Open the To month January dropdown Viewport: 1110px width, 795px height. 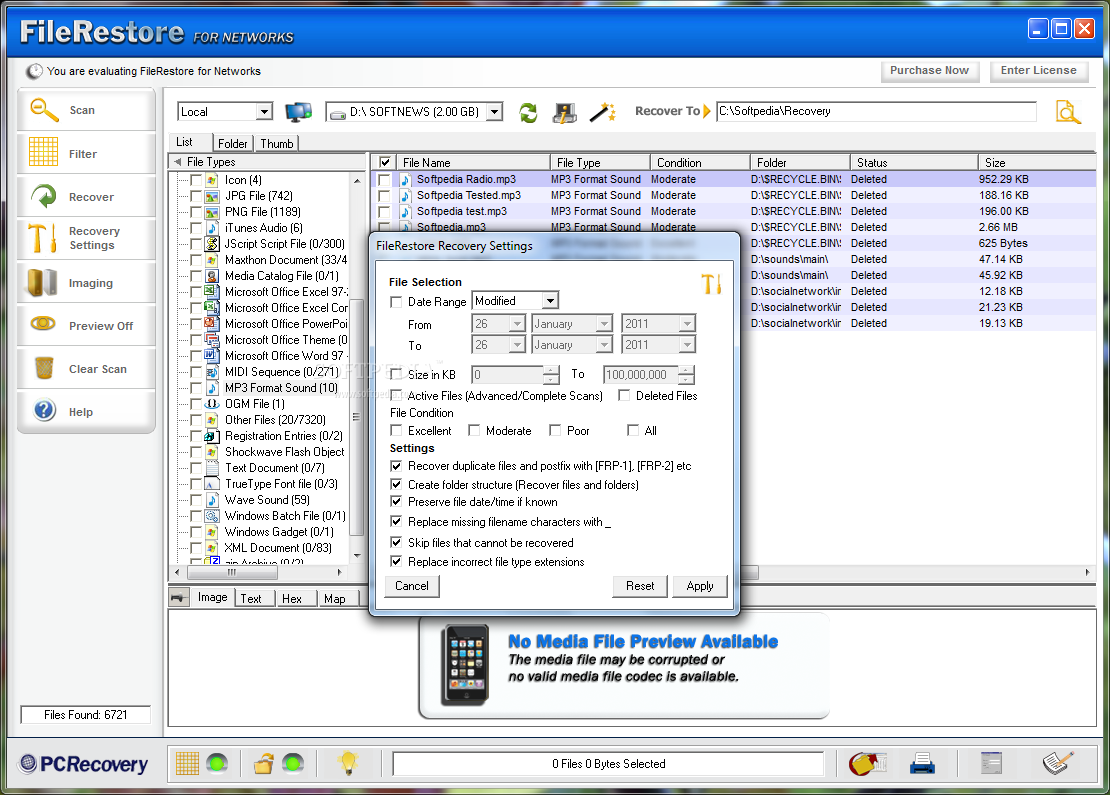tap(604, 345)
